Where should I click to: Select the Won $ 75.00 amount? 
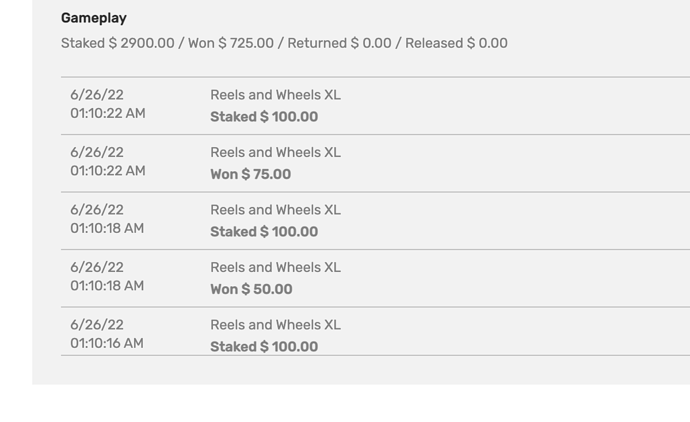250,174
